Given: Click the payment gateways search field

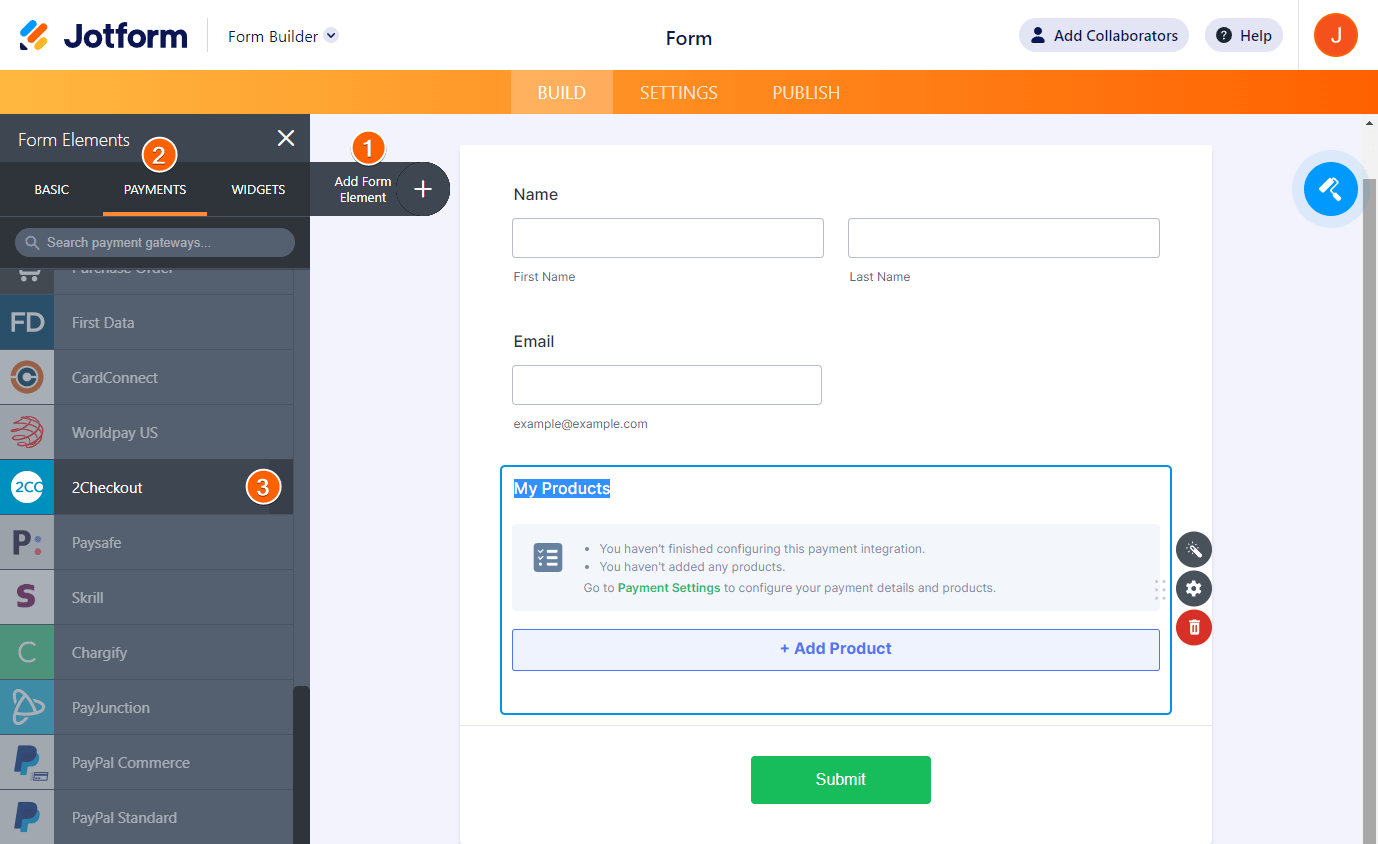Looking at the screenshot, I should [x=155, y=242].
